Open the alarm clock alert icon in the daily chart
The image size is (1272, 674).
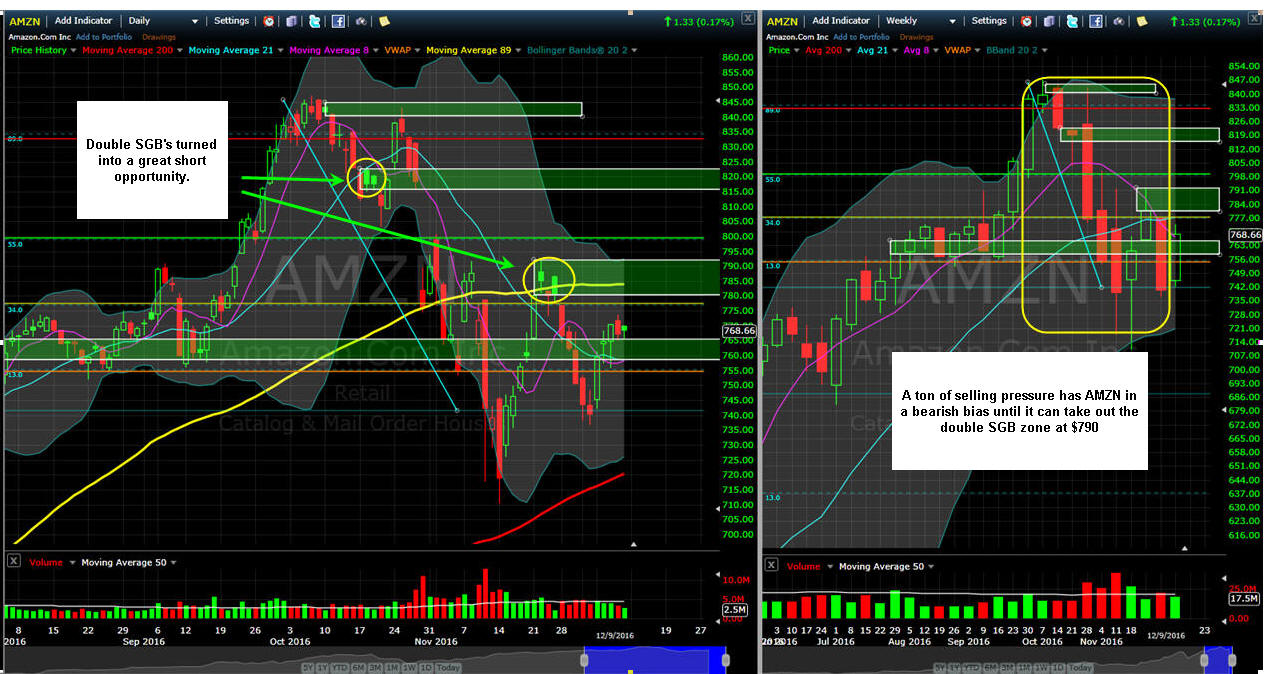268,21
